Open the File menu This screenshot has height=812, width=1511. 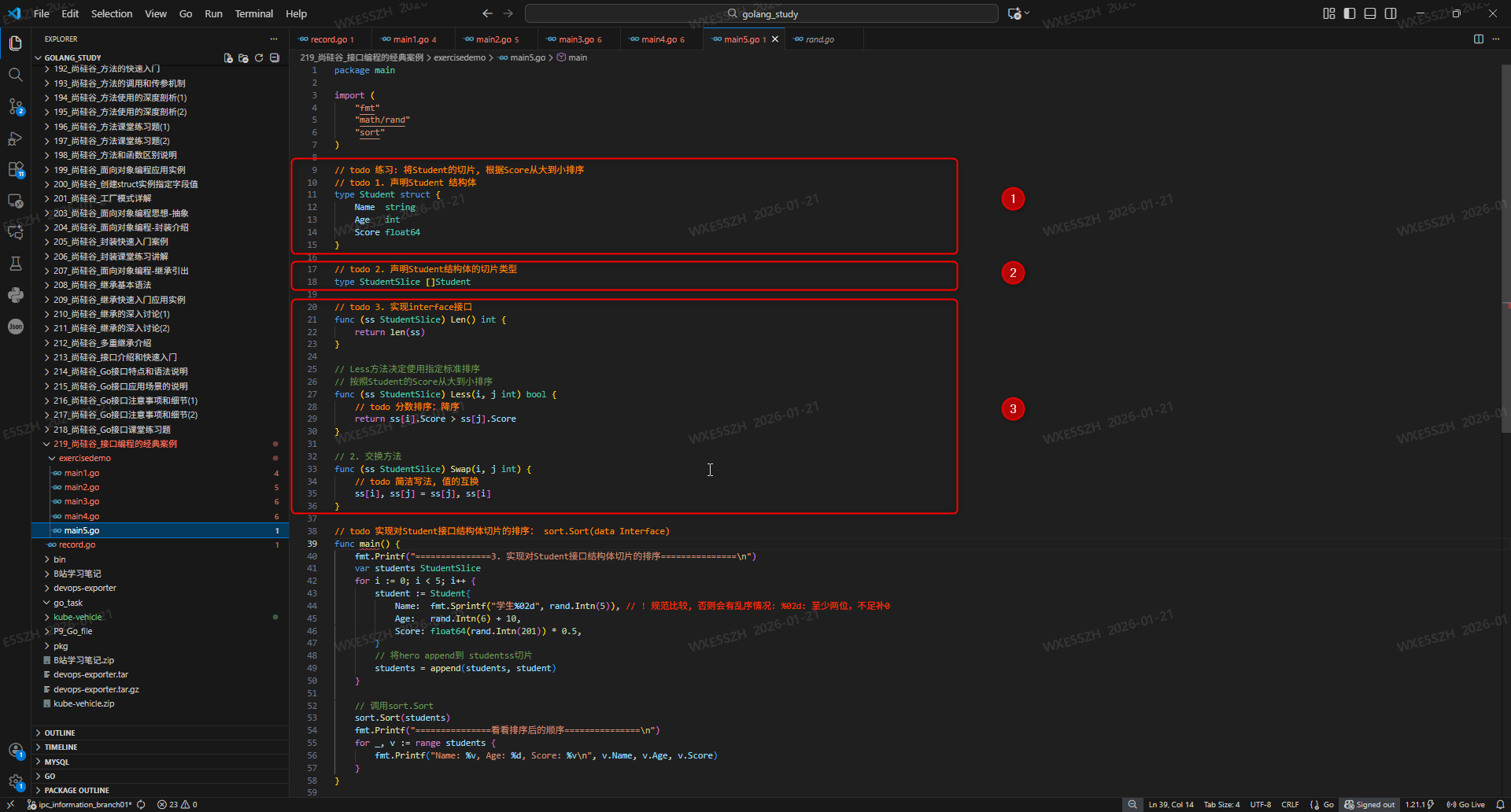tap(42, 13)
